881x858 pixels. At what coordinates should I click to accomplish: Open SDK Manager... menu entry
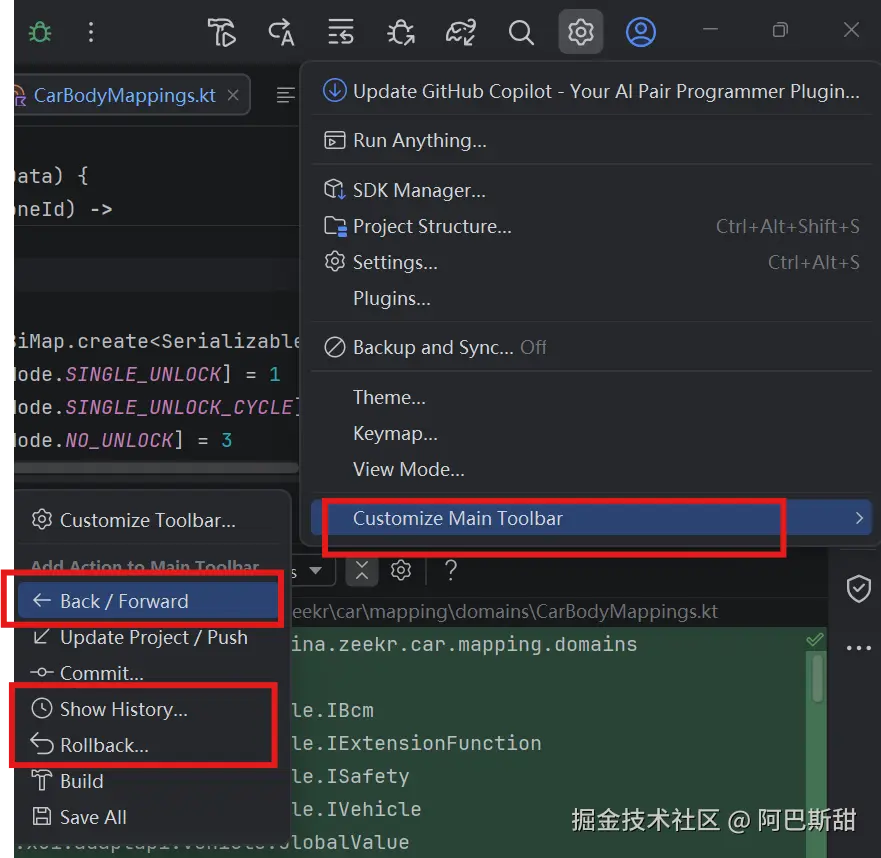pyautogui.click(x=591, y=190)
